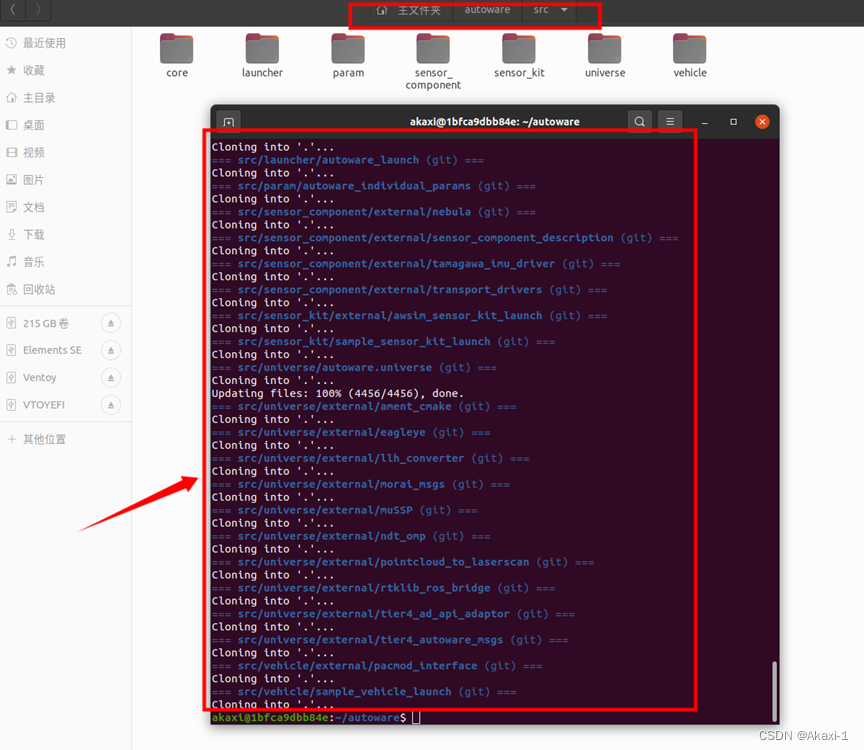Click line pointcloud_to_laserscan in terminal

[x=403, y=562]
